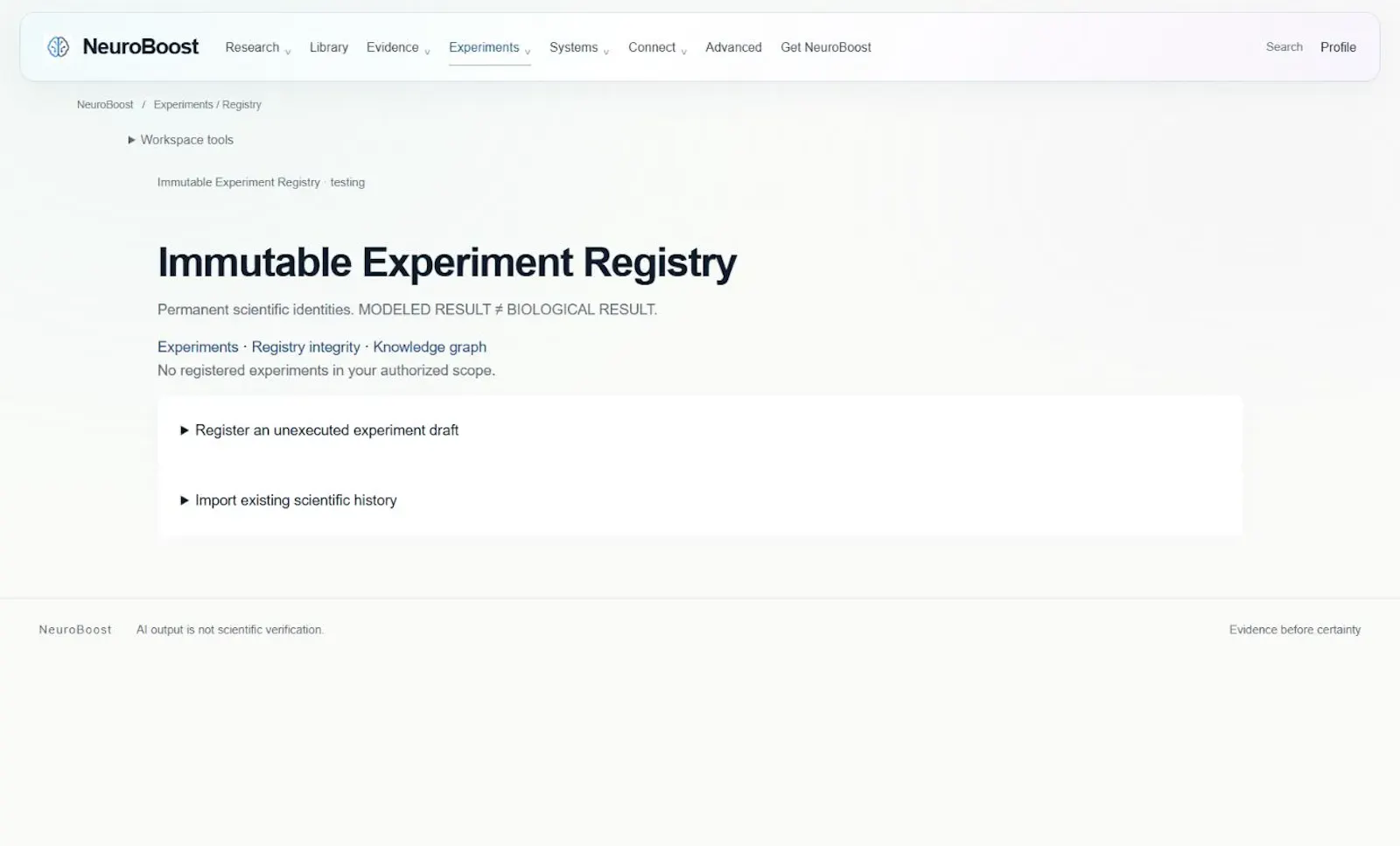Click 'No registered experiments in your authorized scope.'
Viewport: 1400px width, 846px height.
[x=326, y=371]
